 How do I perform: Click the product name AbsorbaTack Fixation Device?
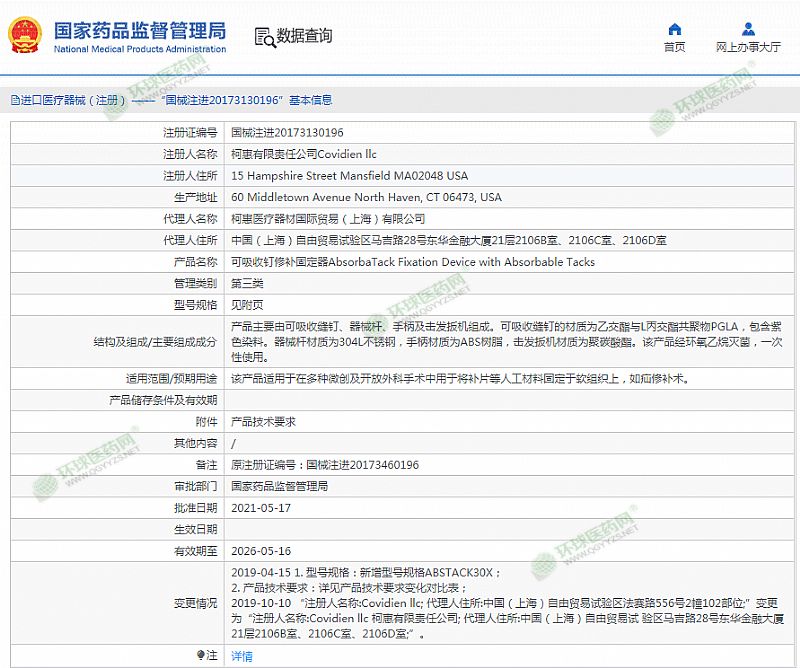[412, 262]
